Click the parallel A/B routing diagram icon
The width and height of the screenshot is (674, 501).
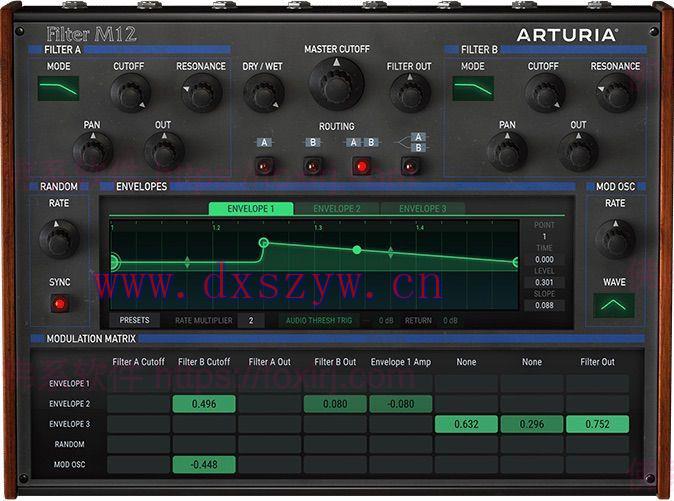tap(411, 143)
